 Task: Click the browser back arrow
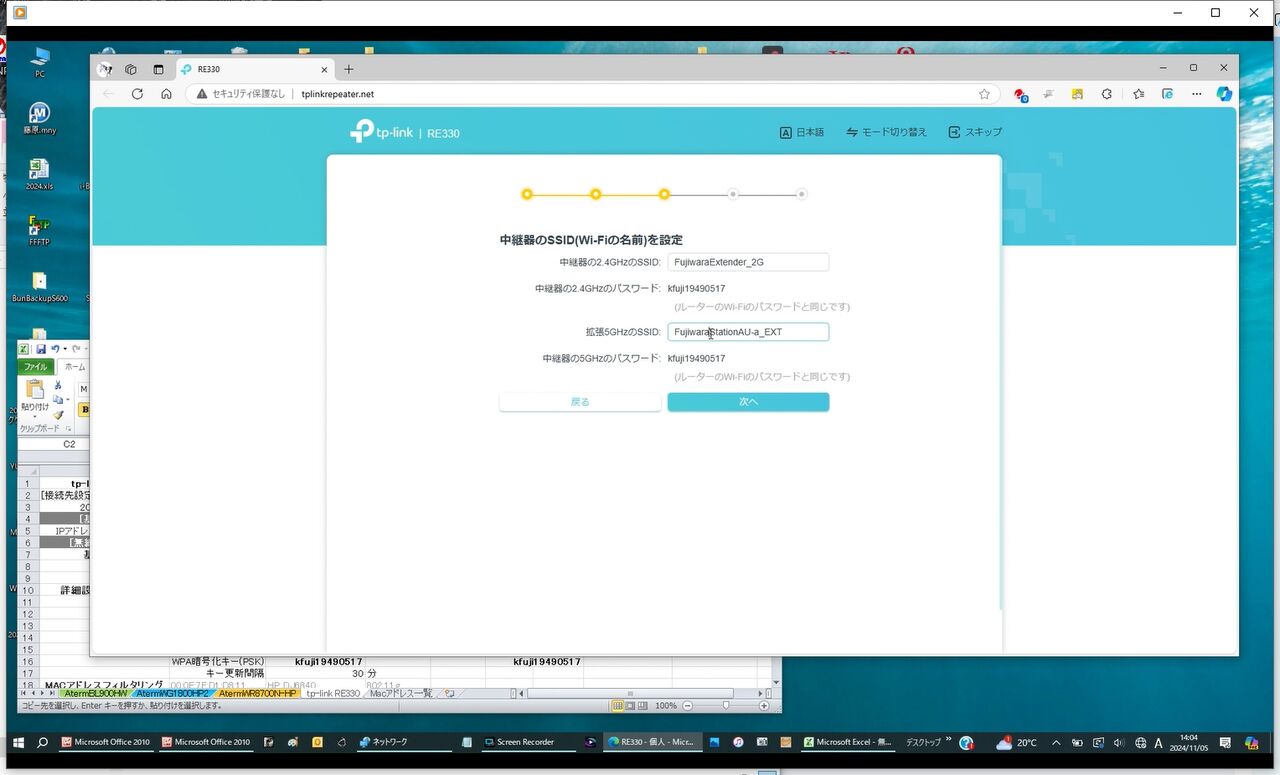point(109,94)
